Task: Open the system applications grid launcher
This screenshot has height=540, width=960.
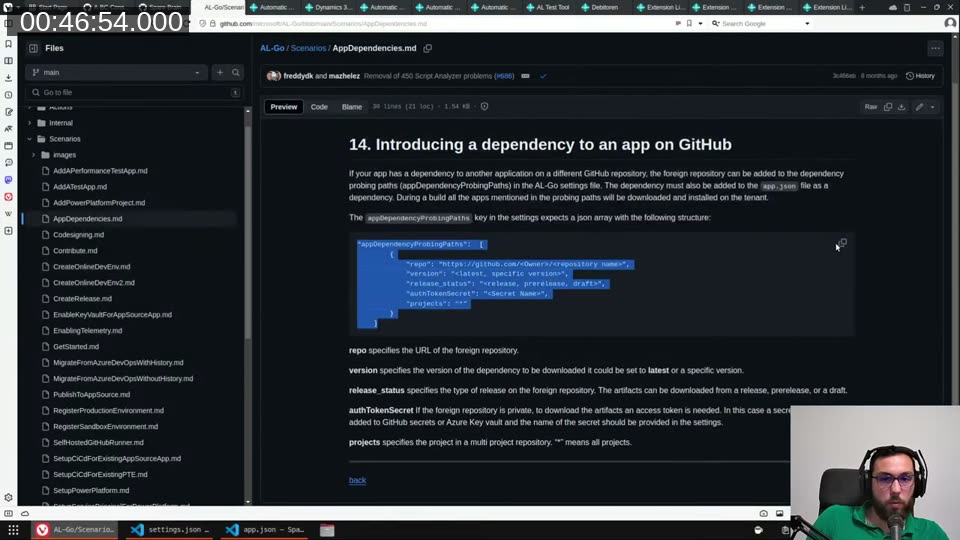Action: [x=13, y=530]
